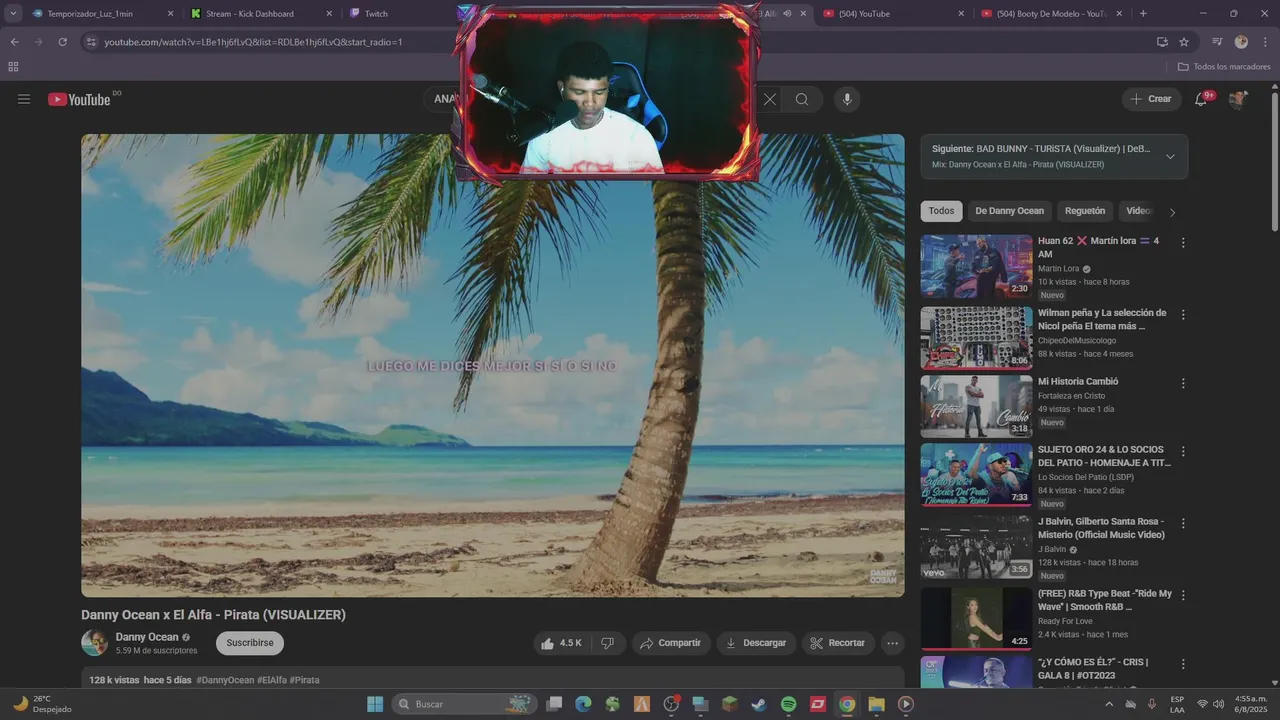Screen dimensions: 1280x720
Task: Click the Compartir share button
Action: (x=671, y=643)
